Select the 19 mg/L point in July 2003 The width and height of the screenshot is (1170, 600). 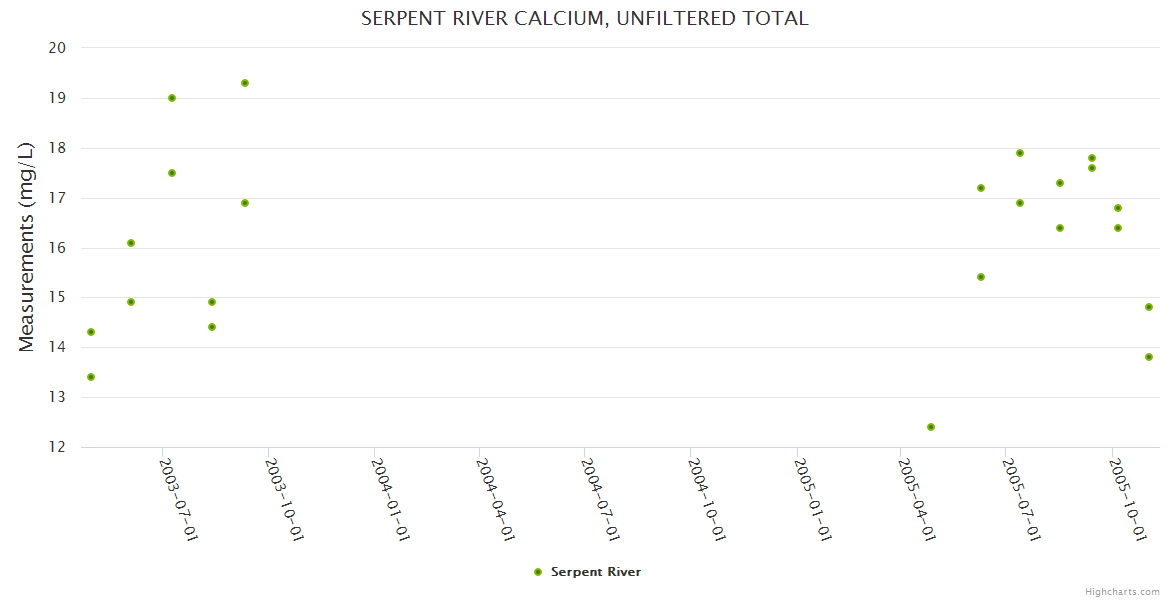[x=172, y=98]
